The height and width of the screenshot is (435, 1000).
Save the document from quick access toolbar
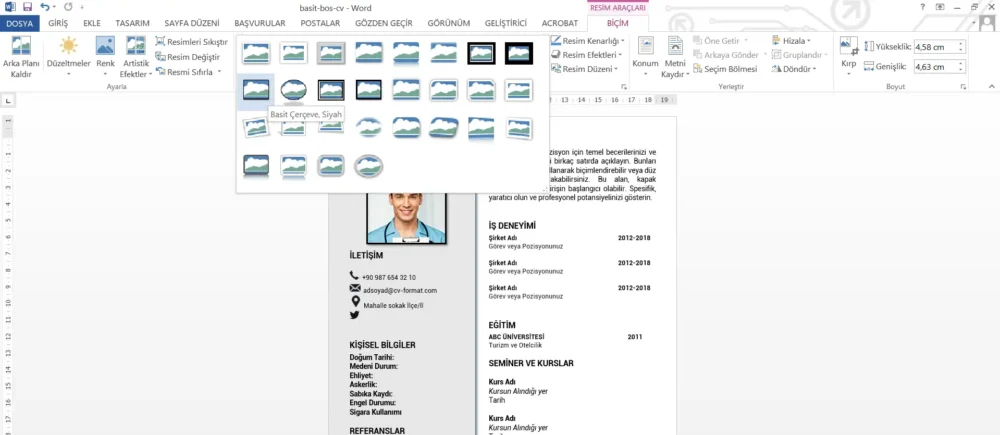tap(27, 7)
